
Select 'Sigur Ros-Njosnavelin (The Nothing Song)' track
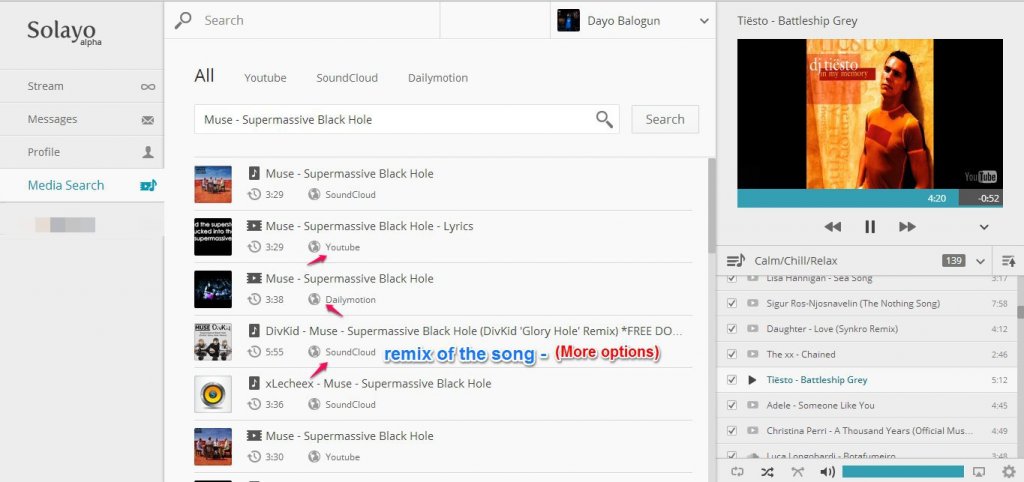853,303
